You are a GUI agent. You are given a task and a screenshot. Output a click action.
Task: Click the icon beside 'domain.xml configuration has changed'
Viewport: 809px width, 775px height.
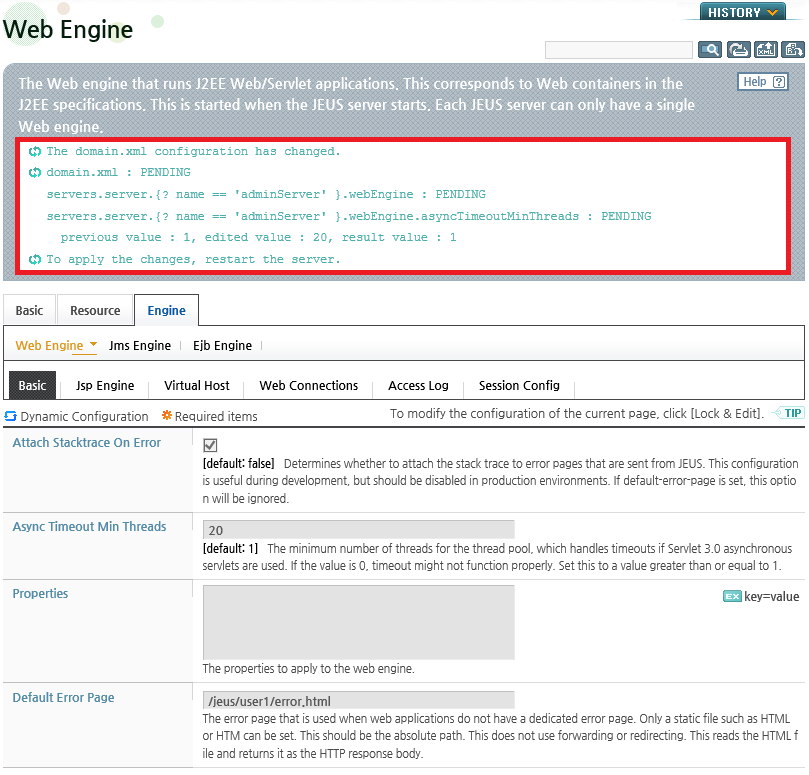click(35, 151)
